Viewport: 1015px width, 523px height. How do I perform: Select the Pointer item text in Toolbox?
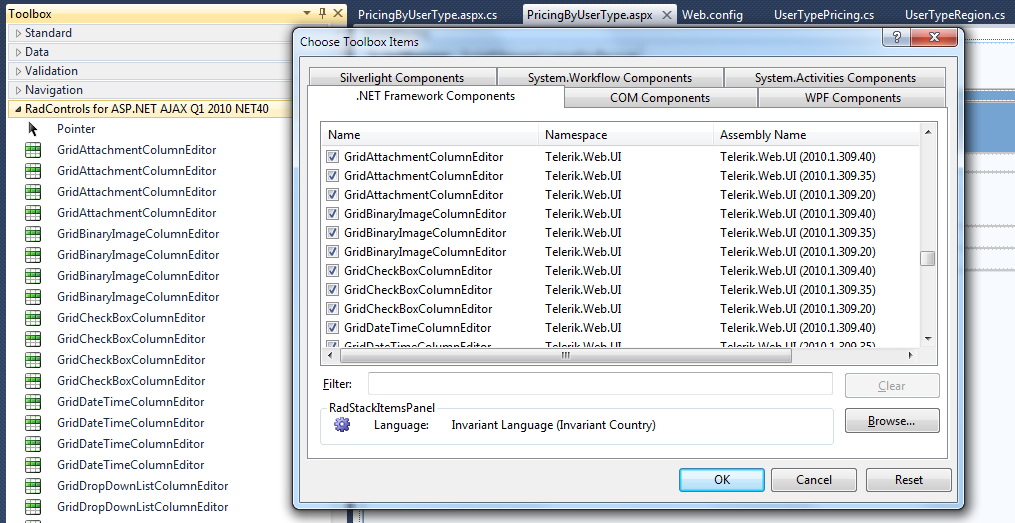pyautogui.click(x=76, y=129)
